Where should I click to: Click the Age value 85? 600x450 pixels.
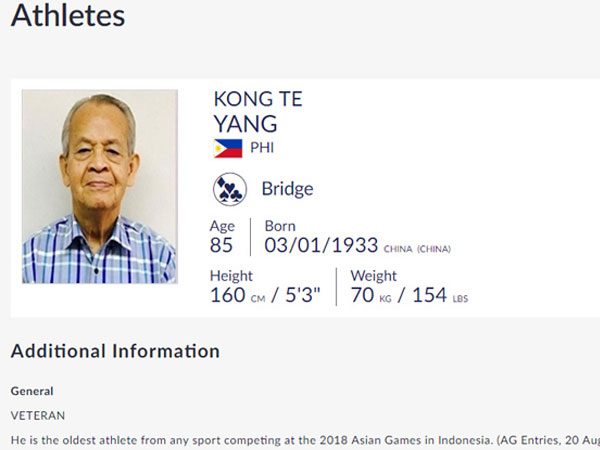click(x=221, y=245)
